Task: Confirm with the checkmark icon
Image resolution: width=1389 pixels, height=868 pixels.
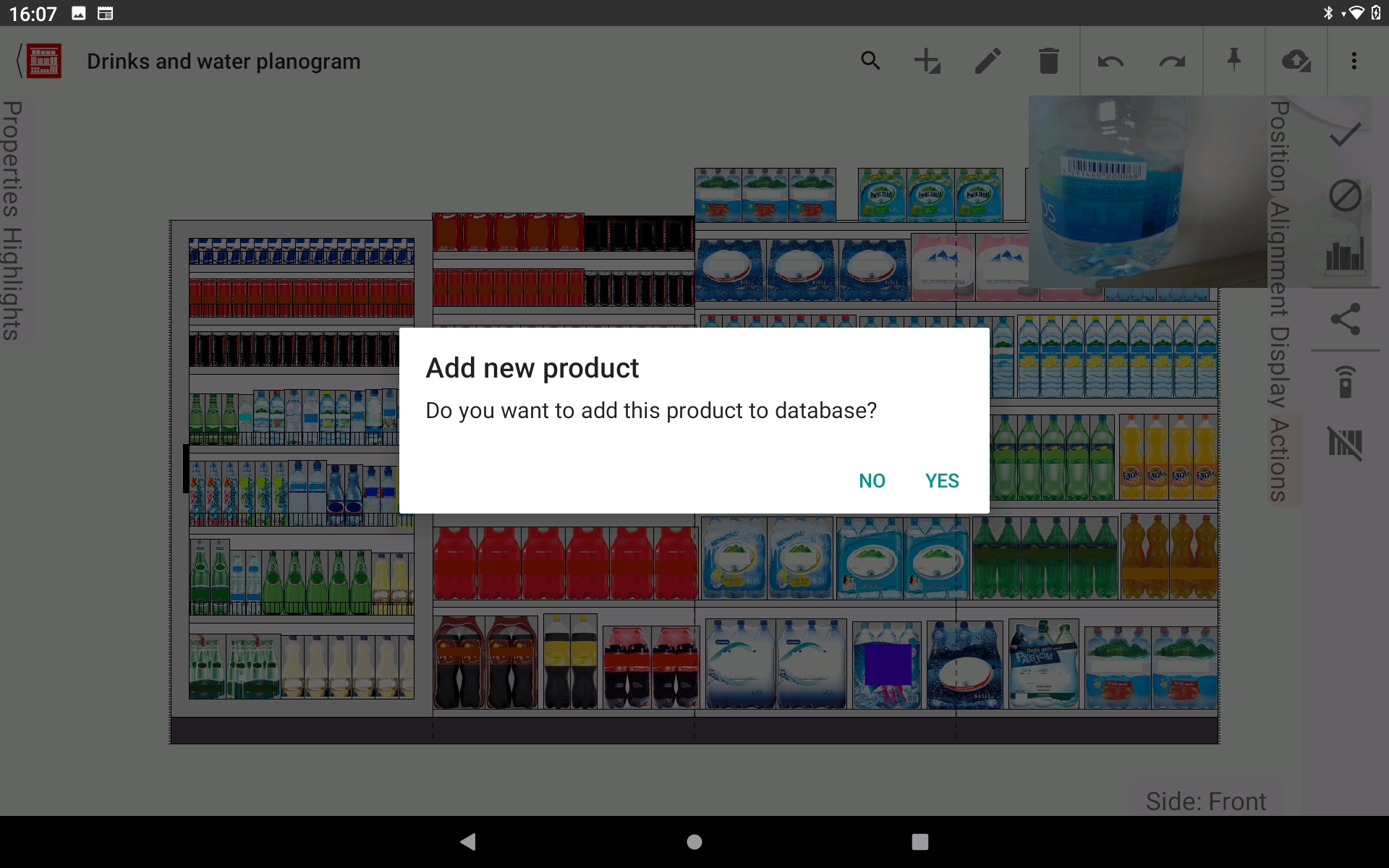Action: (x=1346, y=134)
